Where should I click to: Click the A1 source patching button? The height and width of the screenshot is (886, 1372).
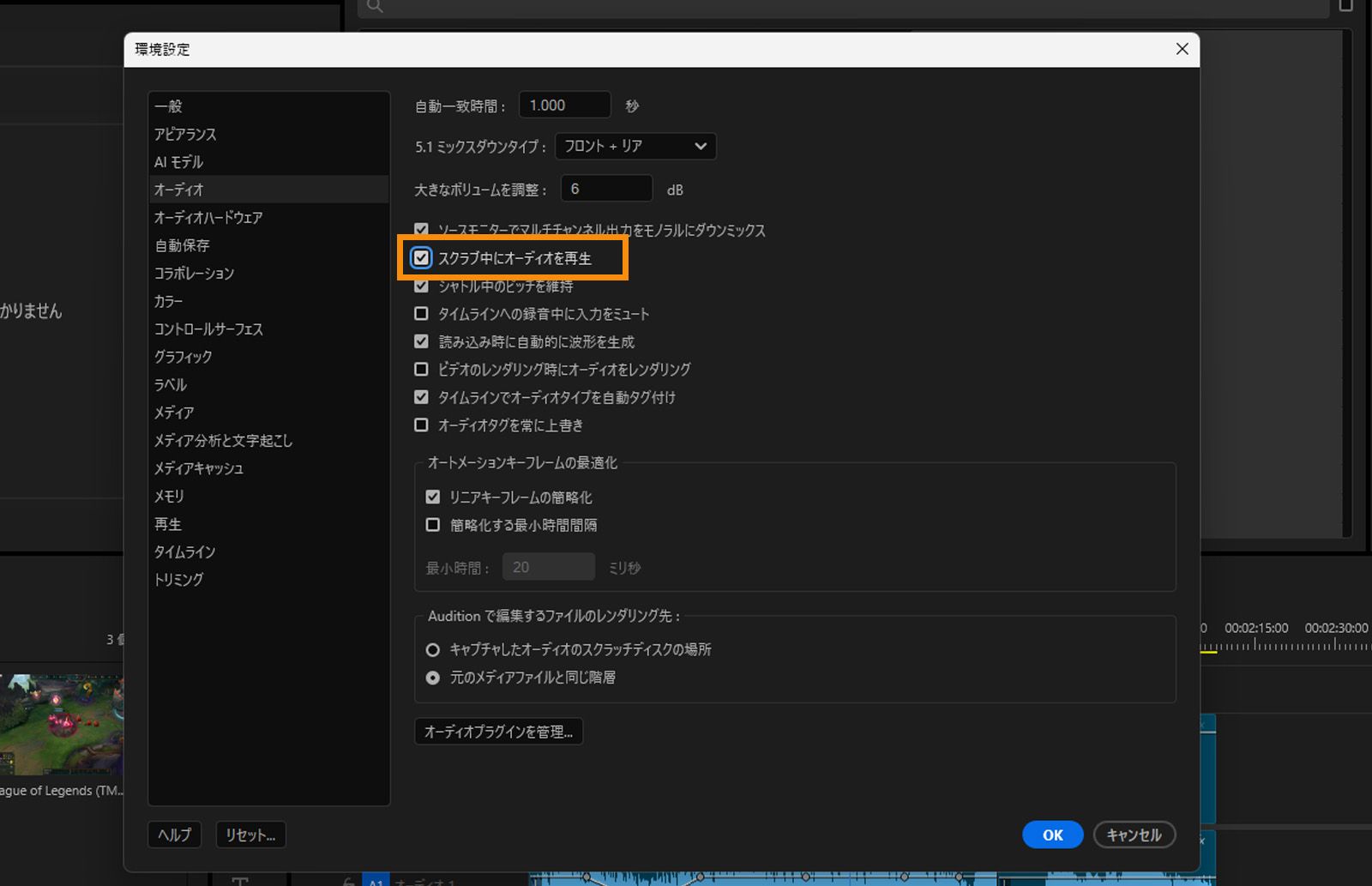376,882
